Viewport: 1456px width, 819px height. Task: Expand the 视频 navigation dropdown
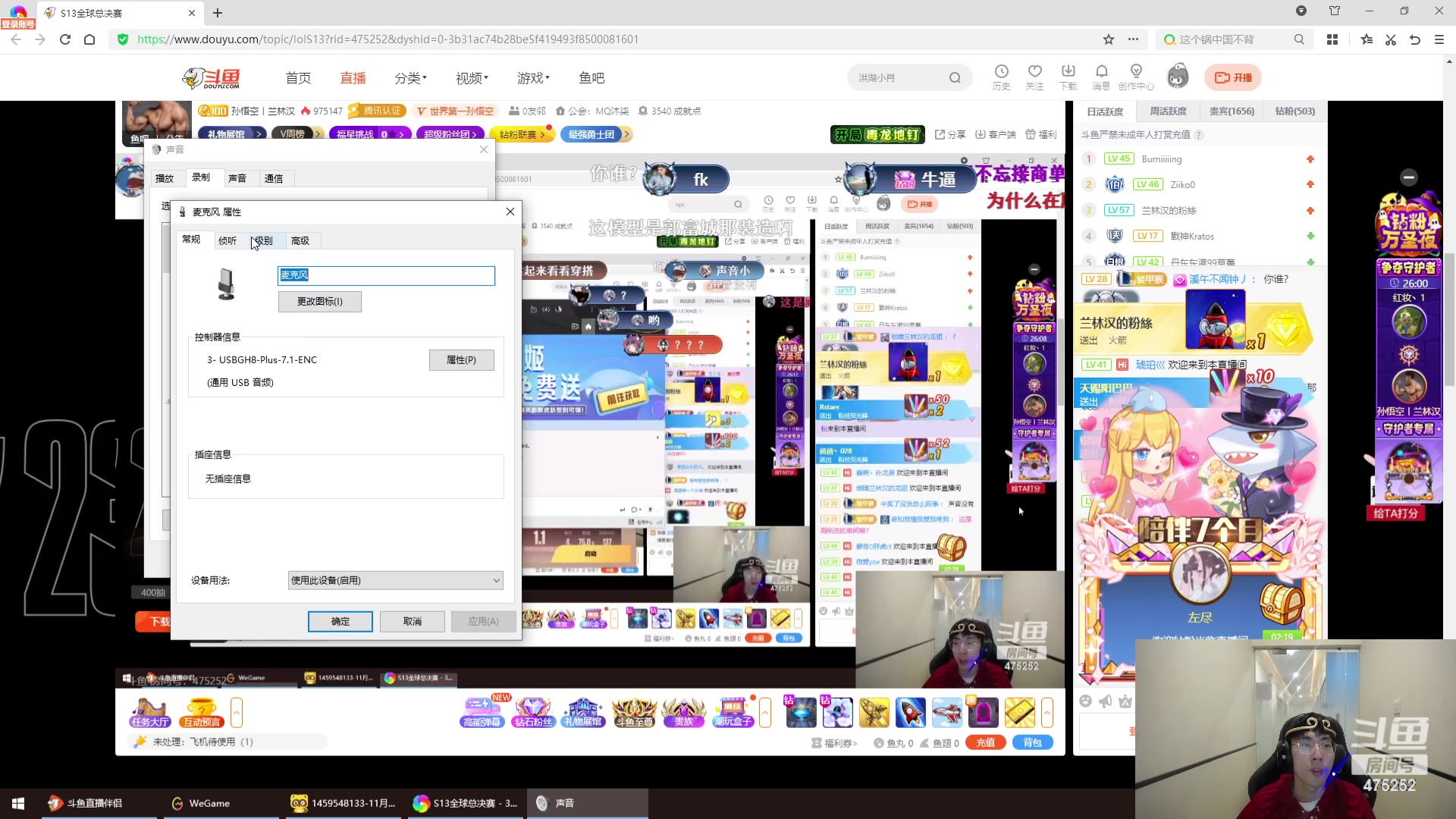(472, 78)
